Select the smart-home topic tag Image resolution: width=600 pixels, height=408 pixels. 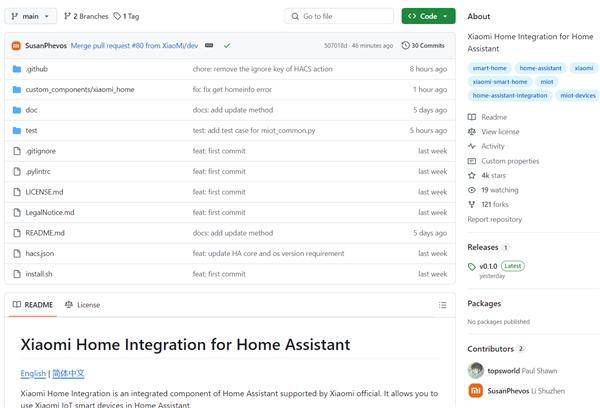[x=489, y=68]
